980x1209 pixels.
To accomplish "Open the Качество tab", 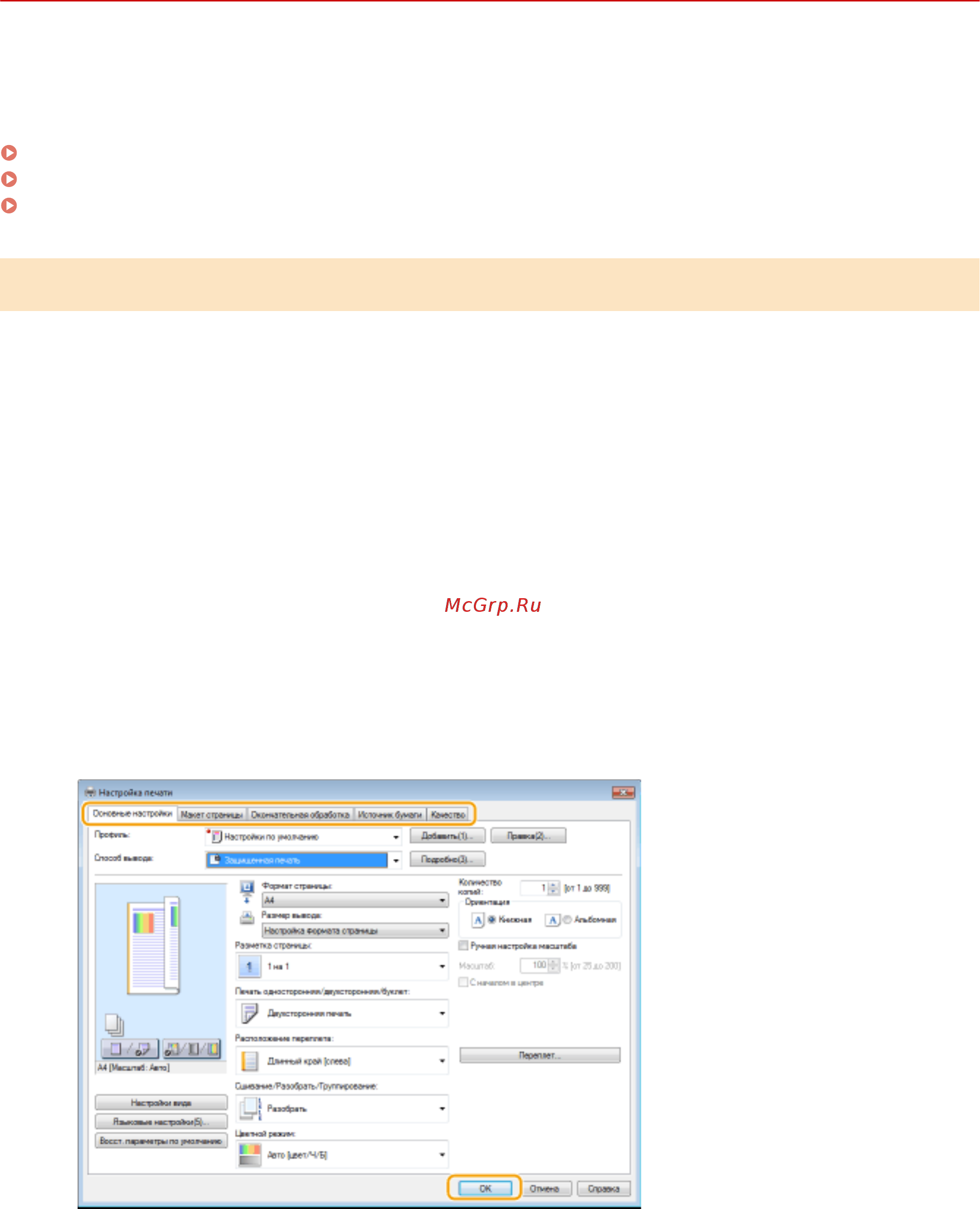I will point(448,815).
